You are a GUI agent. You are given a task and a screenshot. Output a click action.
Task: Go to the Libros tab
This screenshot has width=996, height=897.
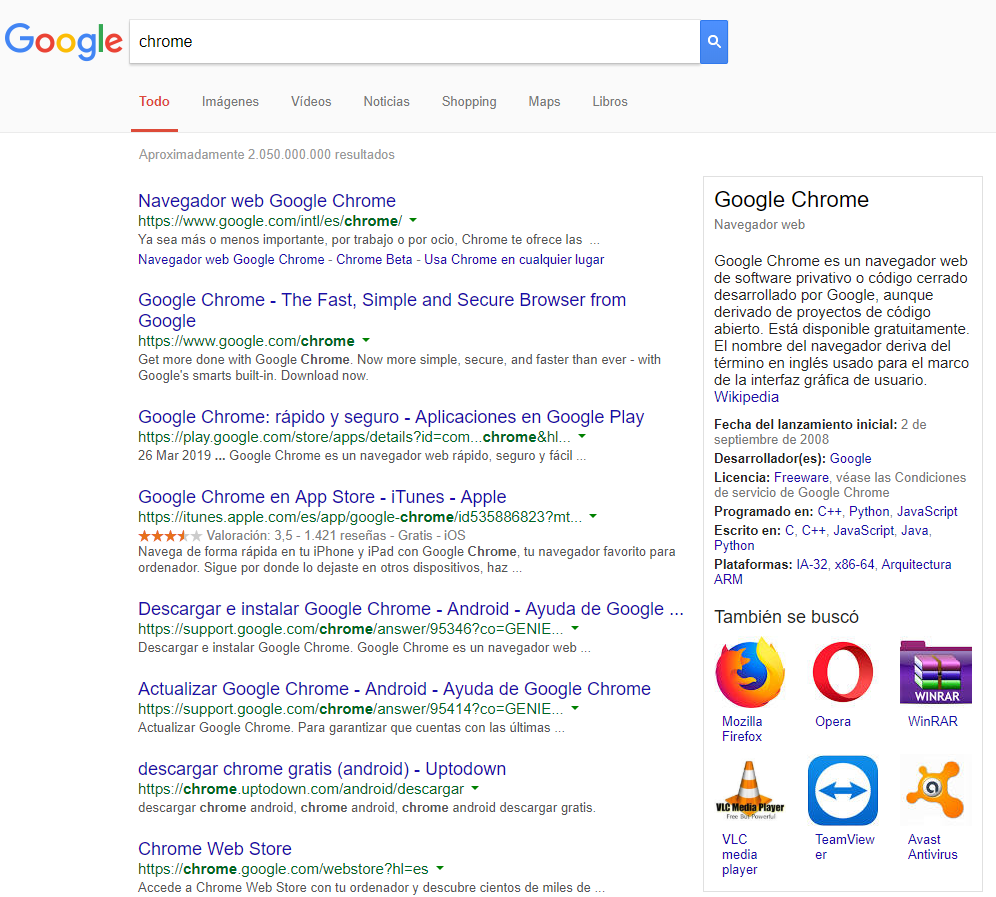tap(610, 102)
